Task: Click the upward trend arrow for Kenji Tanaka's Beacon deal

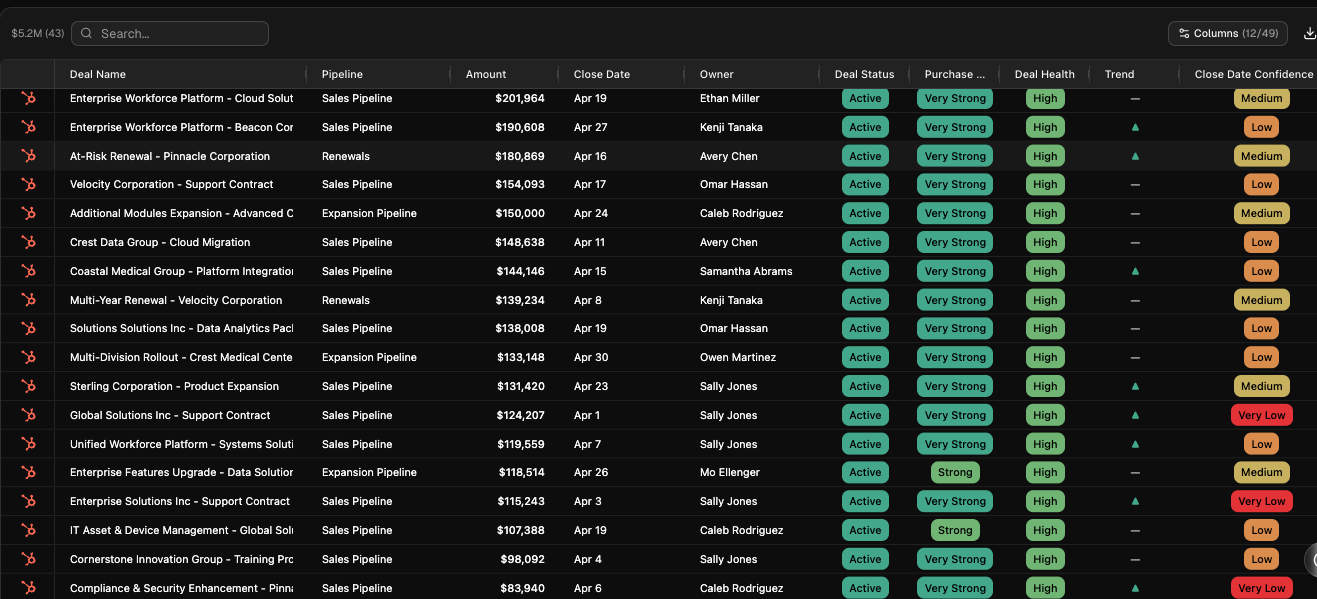Action: pos(1134,128)
